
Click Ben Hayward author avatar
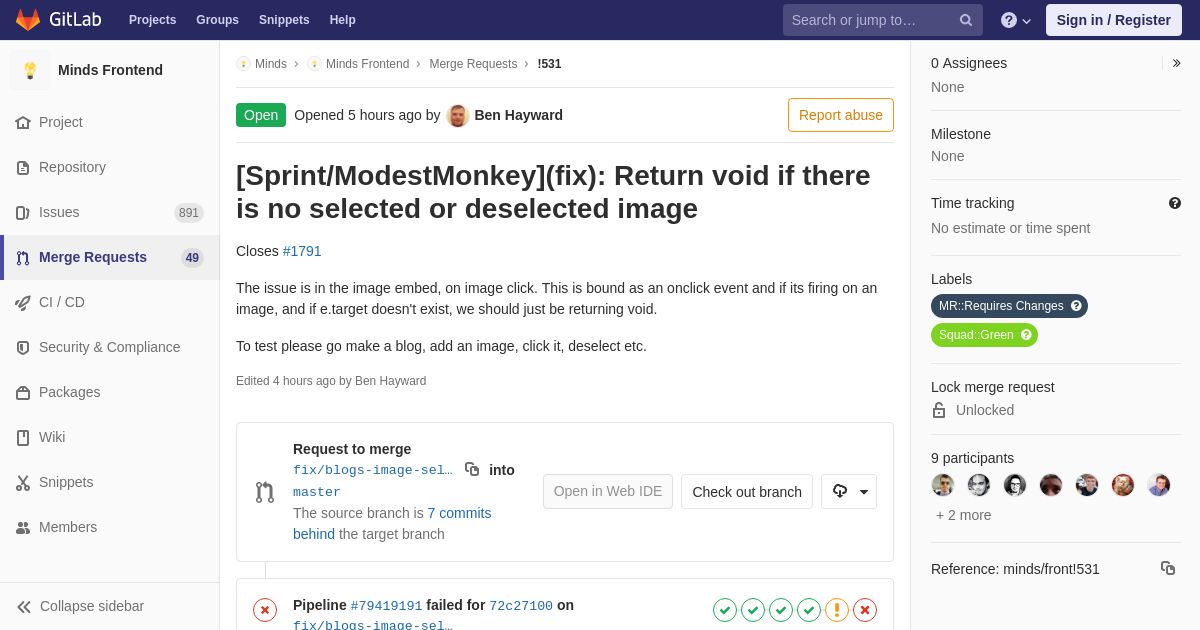point(458,115)
